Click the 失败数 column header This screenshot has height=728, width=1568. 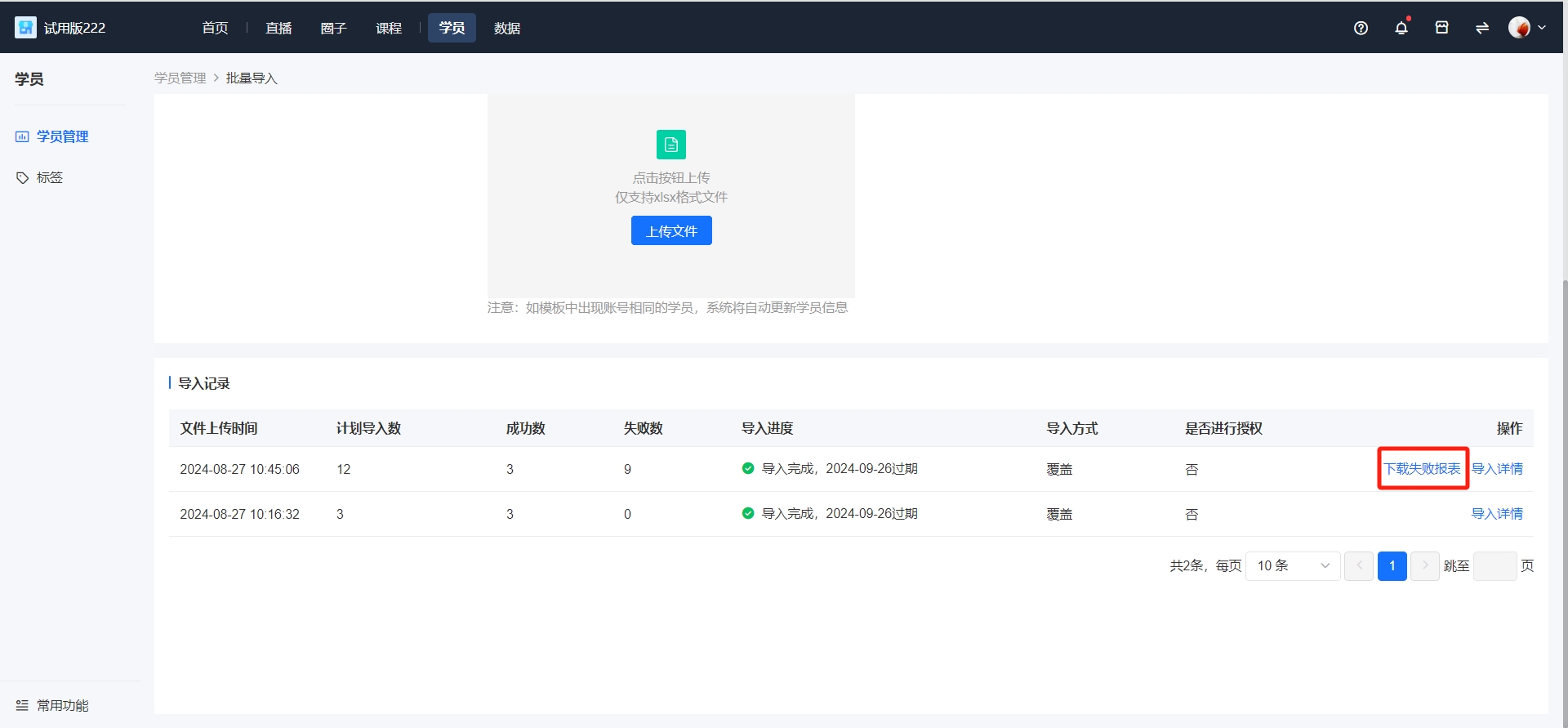(643, 428)
